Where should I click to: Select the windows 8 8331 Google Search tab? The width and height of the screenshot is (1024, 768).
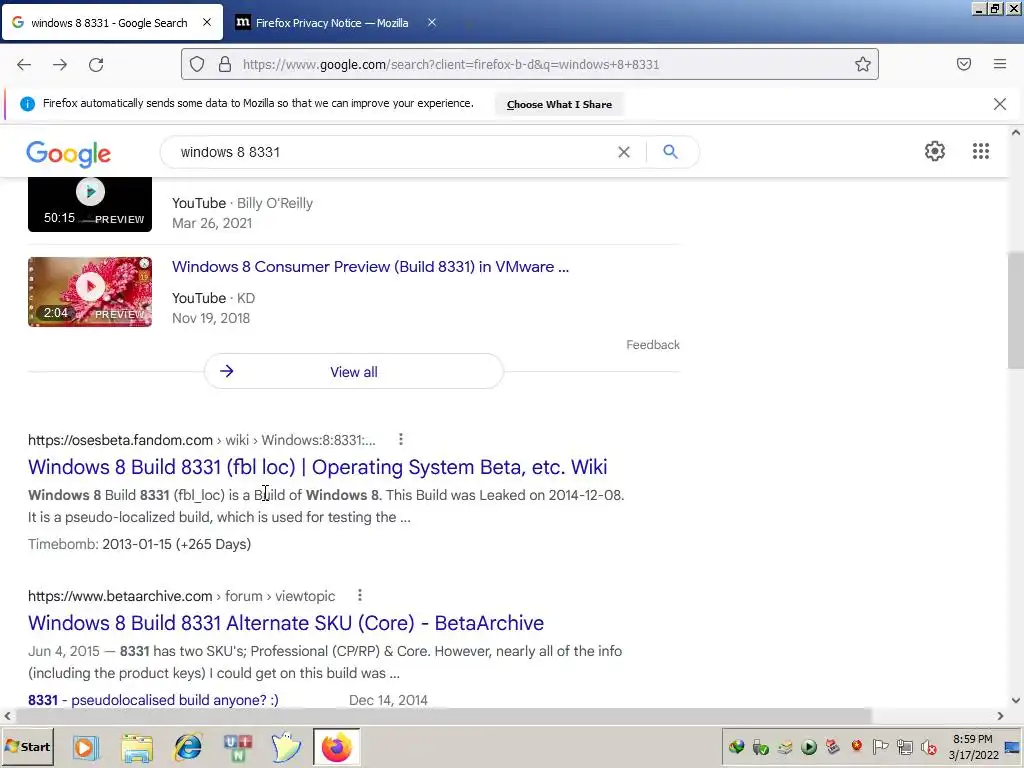click(109, 23)
